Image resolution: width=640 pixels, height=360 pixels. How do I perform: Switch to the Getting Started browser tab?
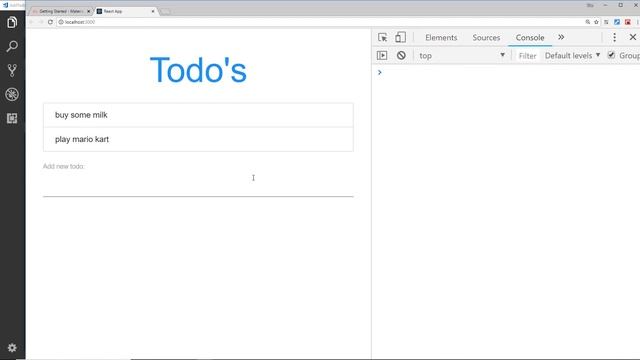(61, 11)
